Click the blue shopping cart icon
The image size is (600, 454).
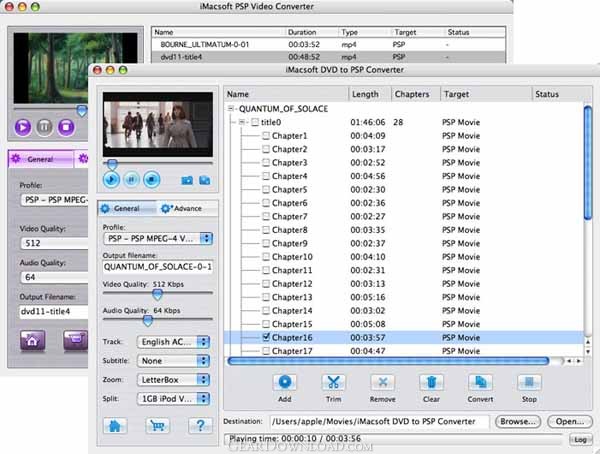157,426
